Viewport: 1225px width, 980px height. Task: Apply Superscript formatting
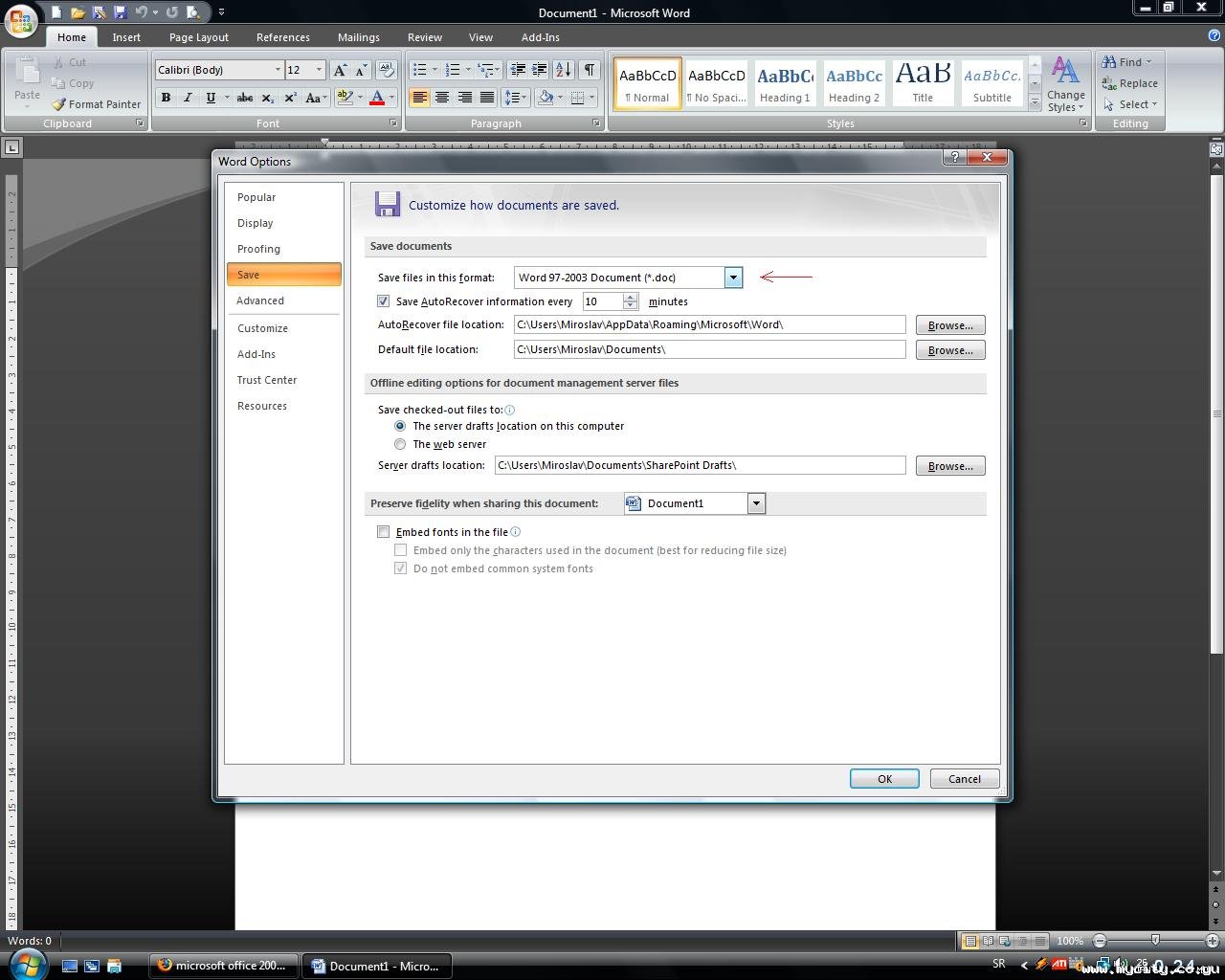pos(290,98)
